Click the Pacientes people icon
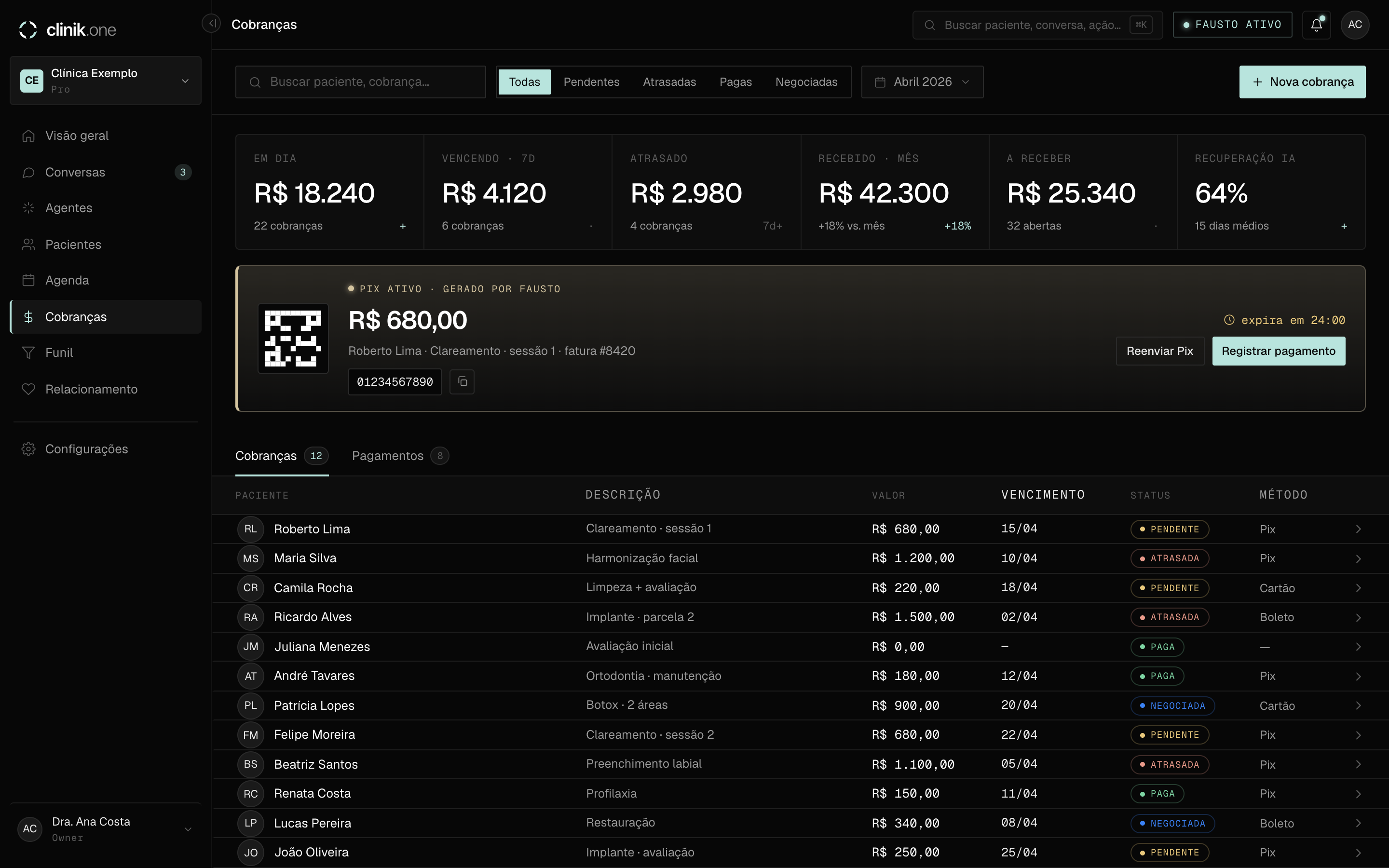1389x868 pixels. pyautogui.click(x=28, y=244)
